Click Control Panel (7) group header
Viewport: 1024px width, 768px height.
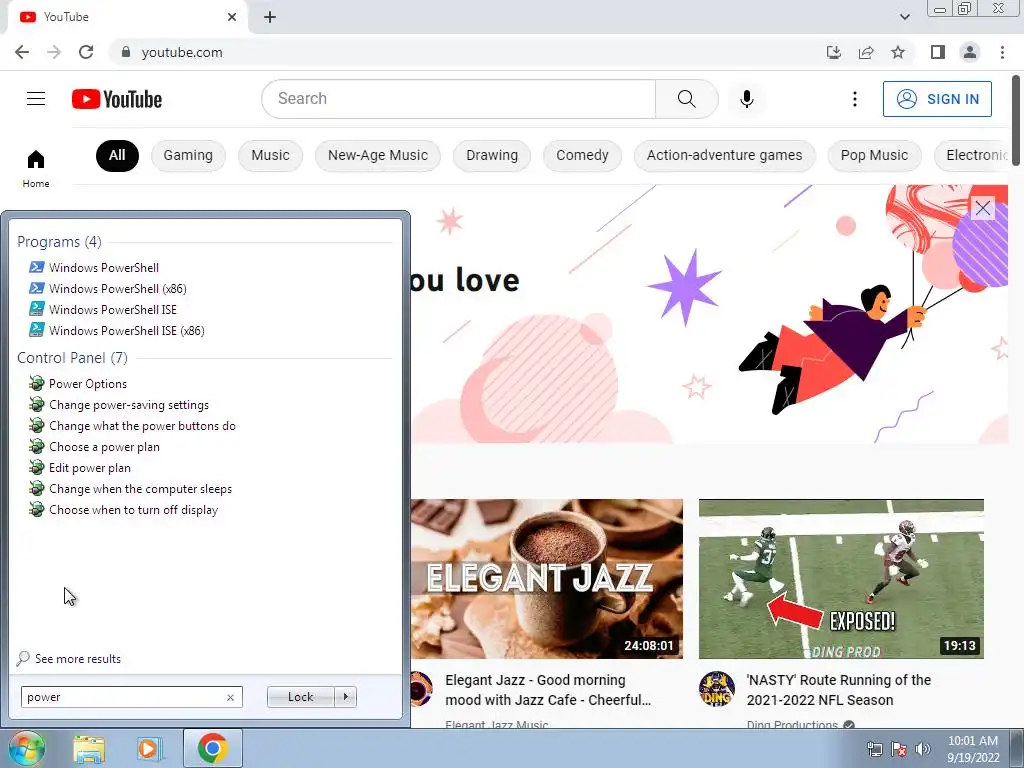[72, 358]
